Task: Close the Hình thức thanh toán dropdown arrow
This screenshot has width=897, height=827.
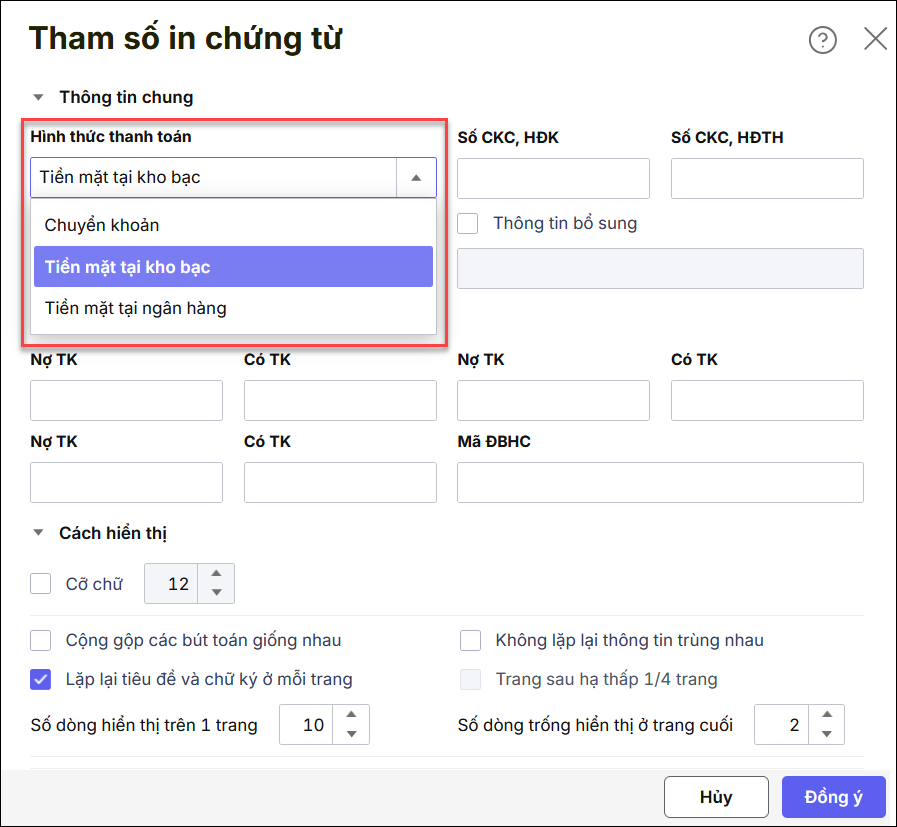Action: (416, 178)
